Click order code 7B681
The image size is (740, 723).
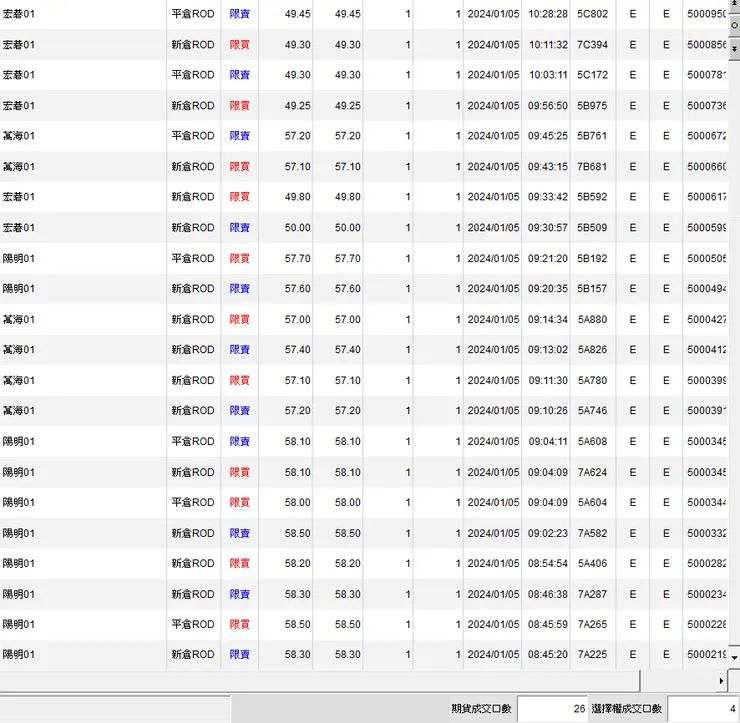click(x=592, y=167)
